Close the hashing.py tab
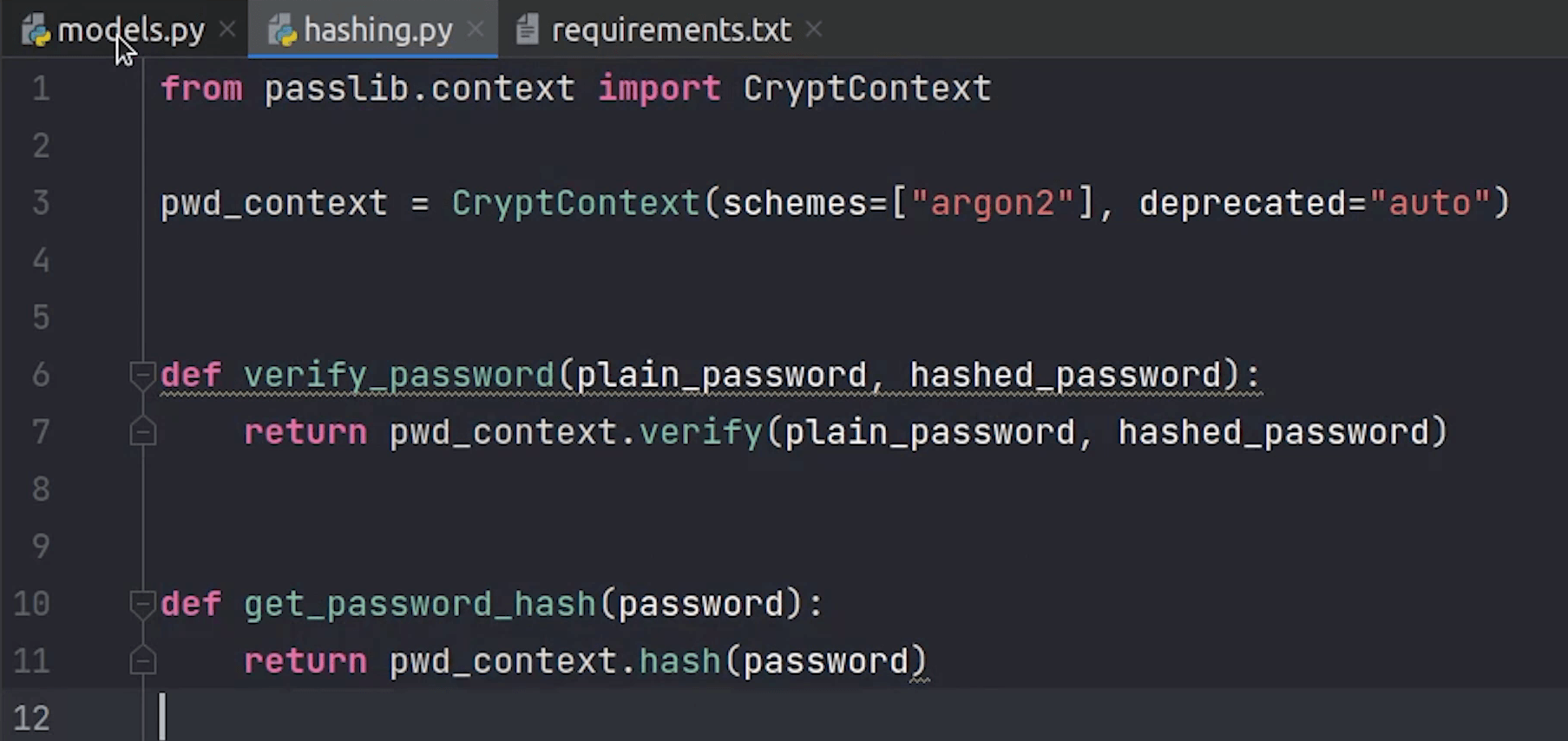 [x=476, y=30]
